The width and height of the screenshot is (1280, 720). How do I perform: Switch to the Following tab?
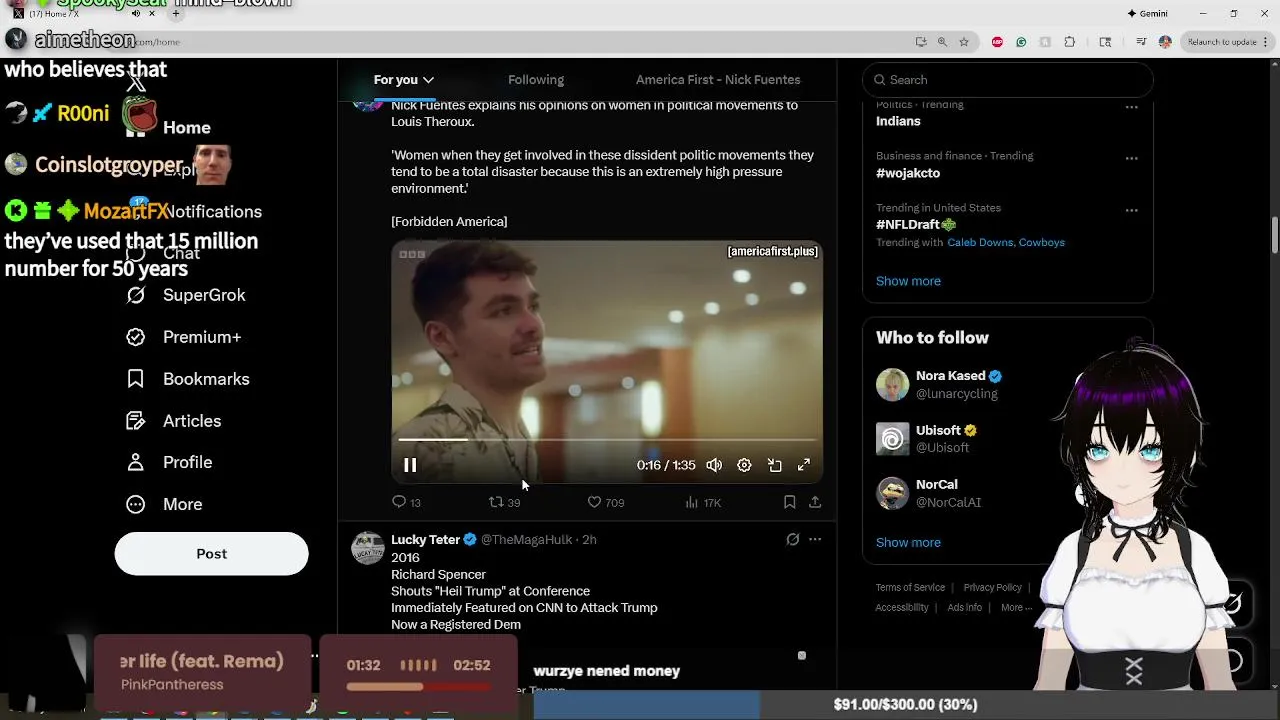pyautogui.click(x=536, y=80)
